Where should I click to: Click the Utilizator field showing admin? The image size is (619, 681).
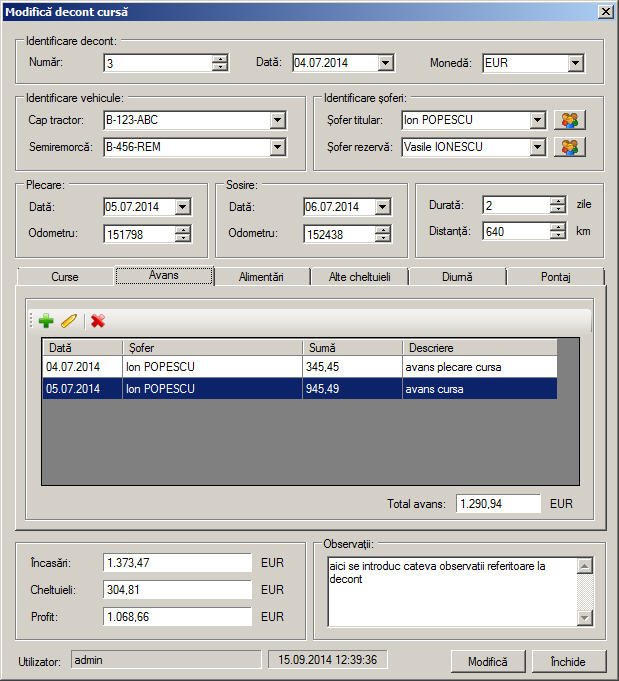point(166,660)
